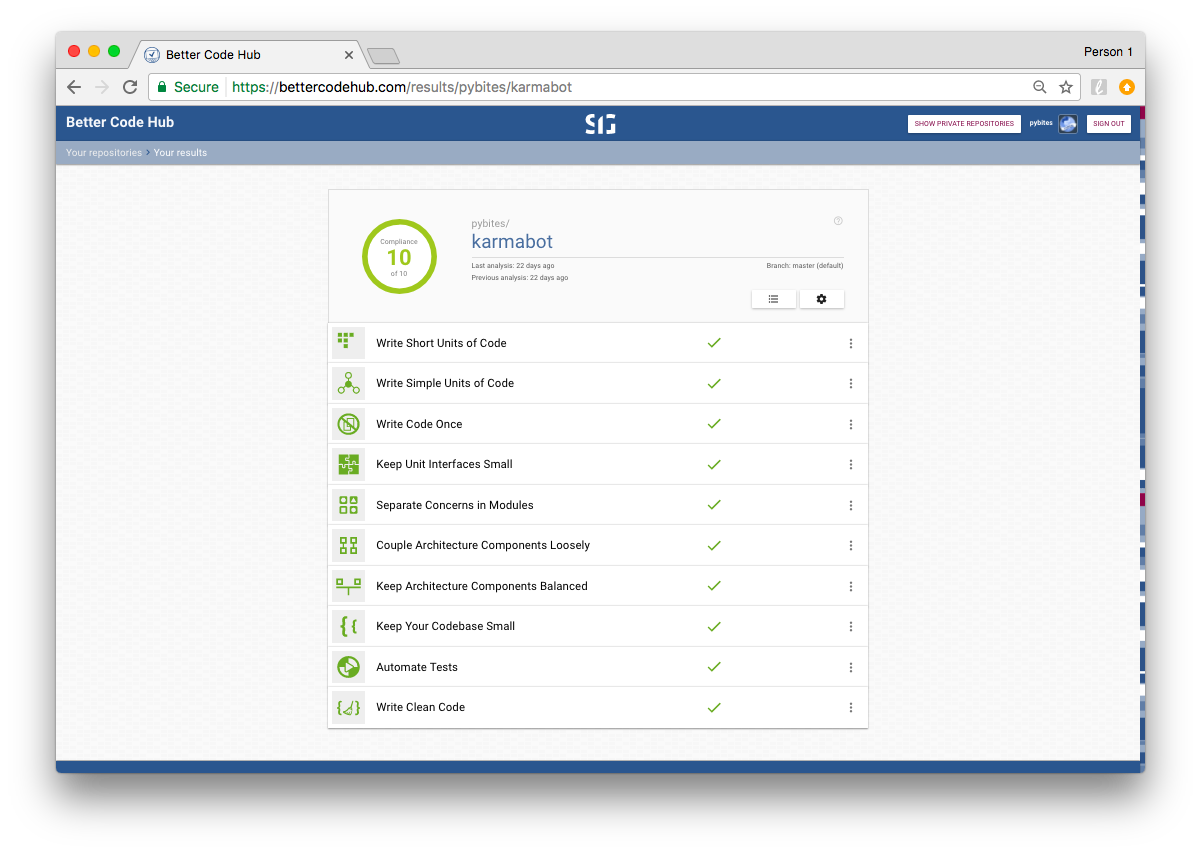Image resolution: width=1201 pixels, height=853 pixels.
Task: Click the Keep Unit Interfaces Small puzzle icon
Action: point(347,464)
